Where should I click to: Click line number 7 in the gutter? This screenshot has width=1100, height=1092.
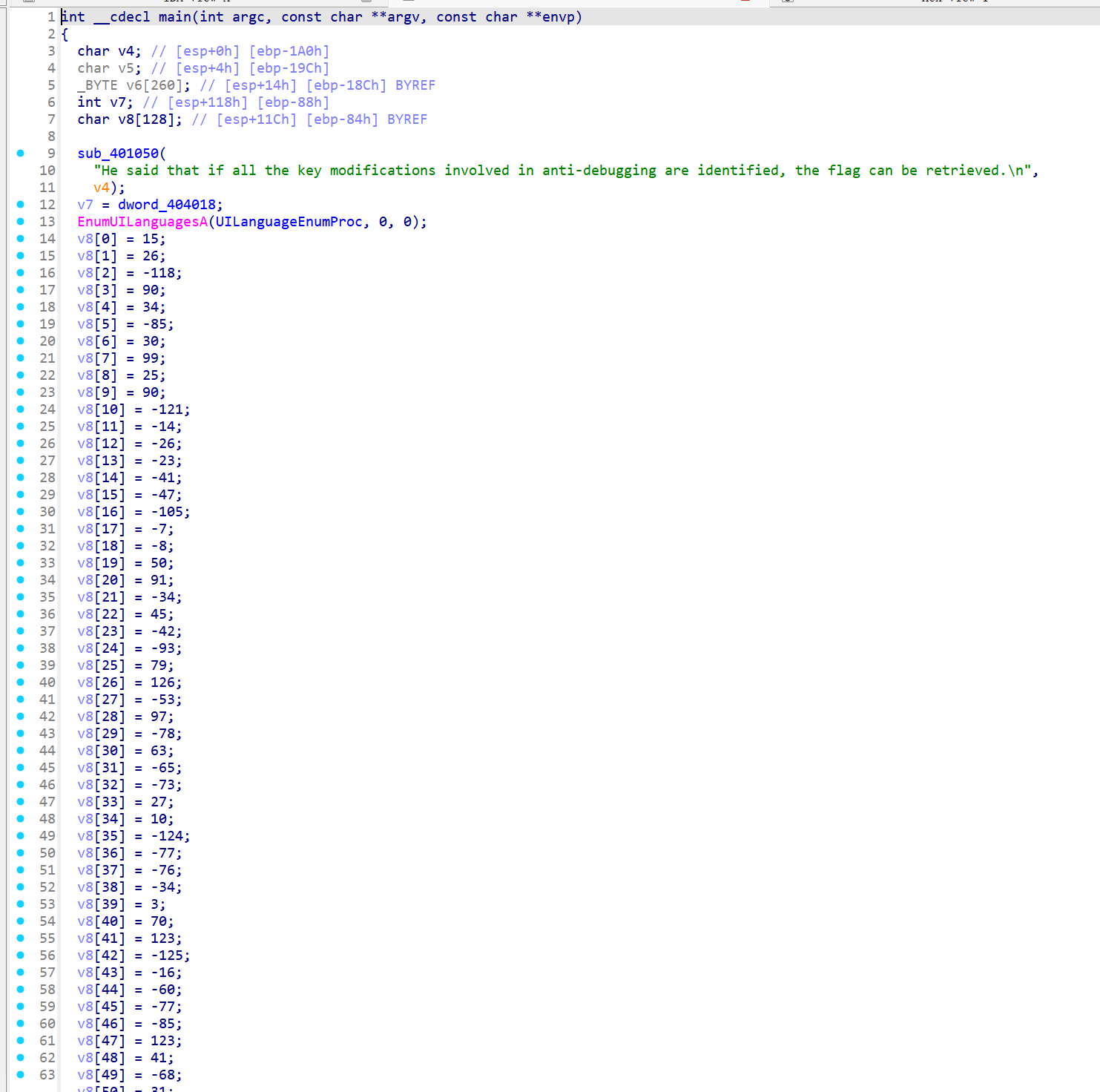51,119
